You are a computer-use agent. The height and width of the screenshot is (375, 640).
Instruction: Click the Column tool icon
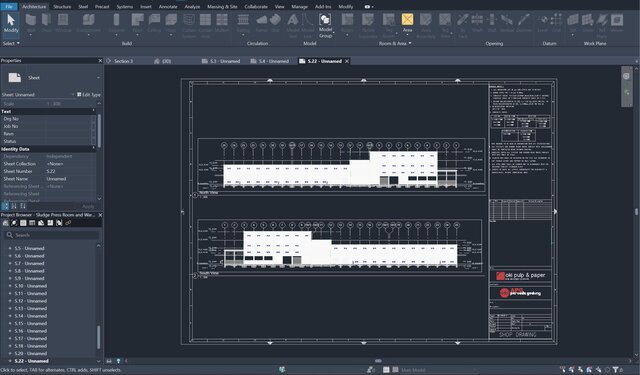pos(116,20)
